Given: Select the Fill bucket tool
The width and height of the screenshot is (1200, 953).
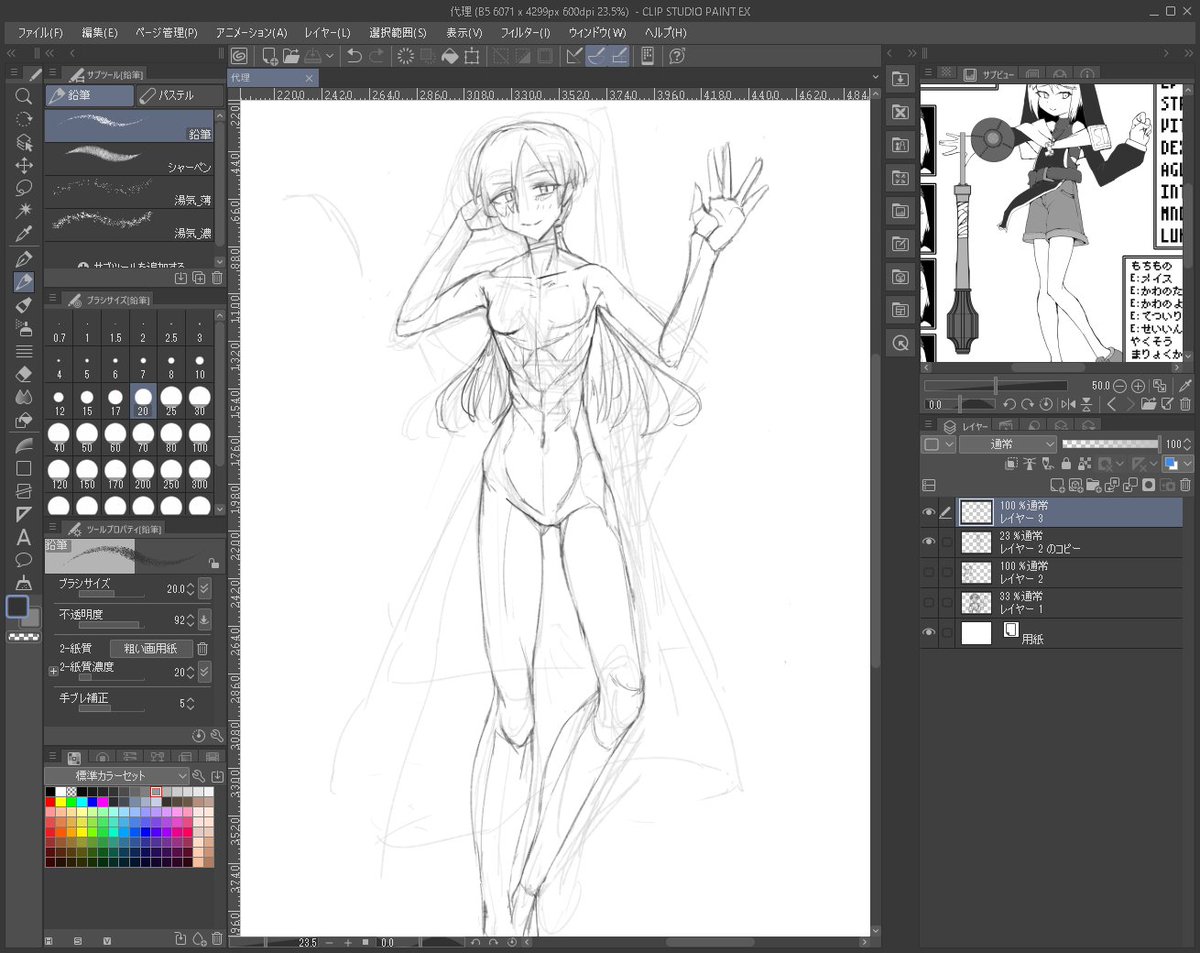Looking at the screenshot, I should 24,420.
